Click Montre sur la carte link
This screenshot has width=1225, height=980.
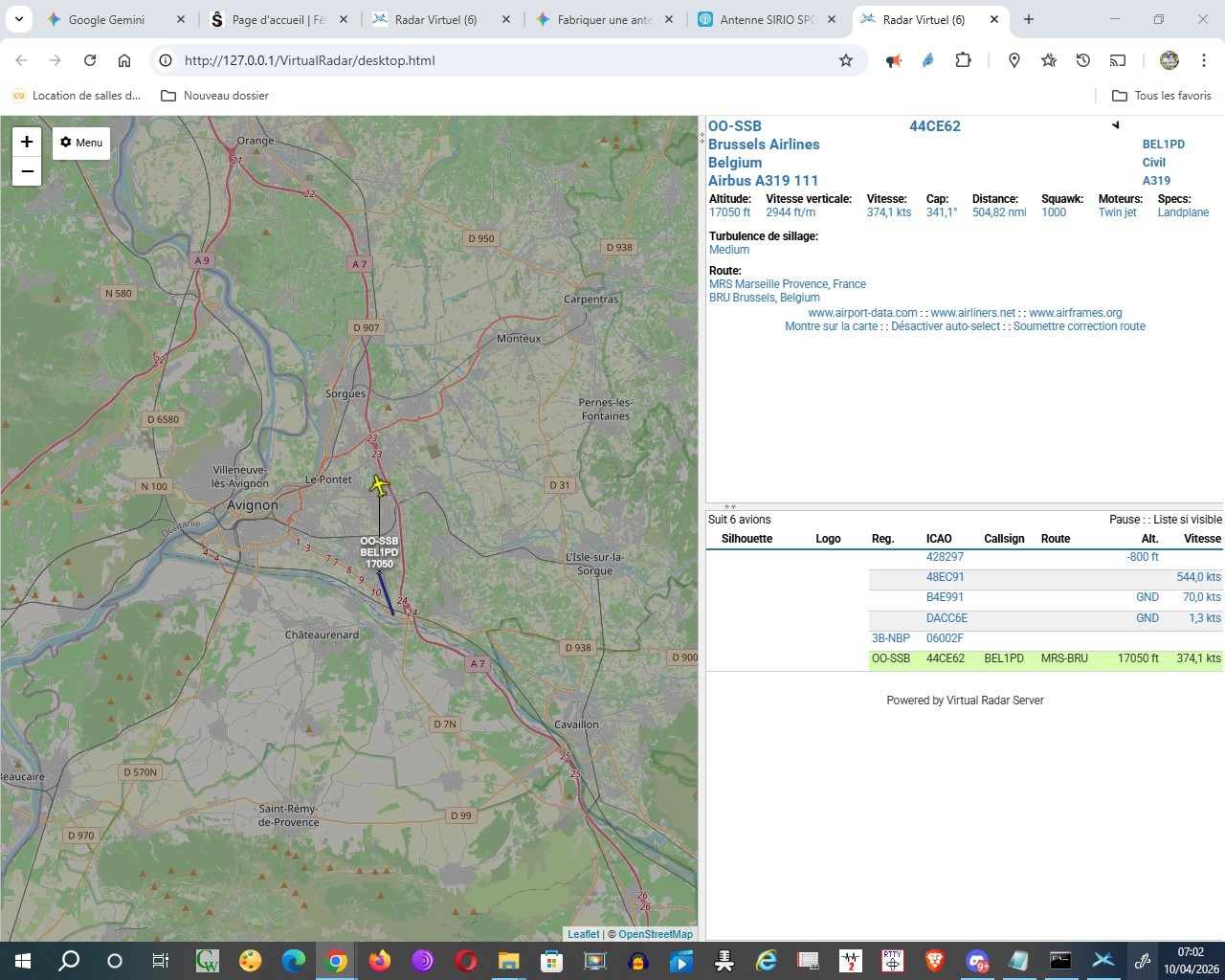point(831,326)
